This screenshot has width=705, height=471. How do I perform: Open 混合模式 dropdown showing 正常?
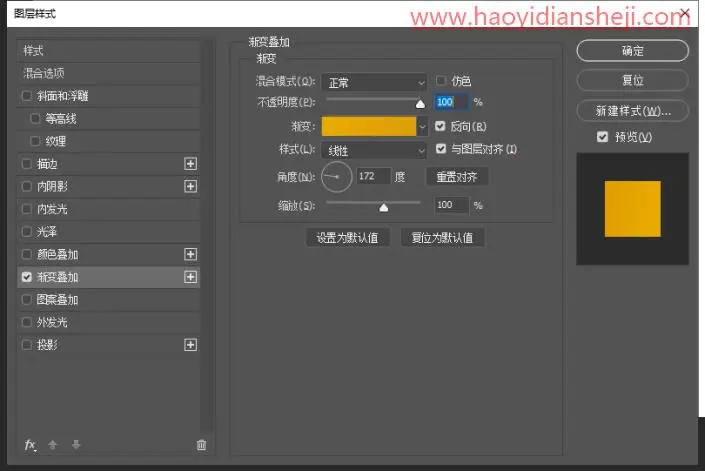[x=374, y=83]
